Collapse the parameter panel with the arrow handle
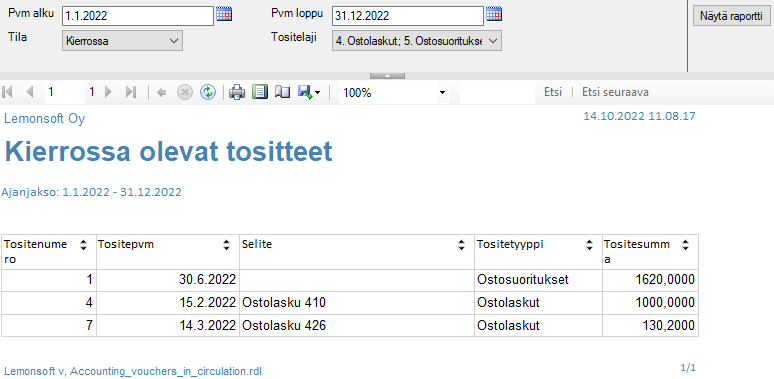Viewport: 774px width, 379px height. [x=387, y=76]
